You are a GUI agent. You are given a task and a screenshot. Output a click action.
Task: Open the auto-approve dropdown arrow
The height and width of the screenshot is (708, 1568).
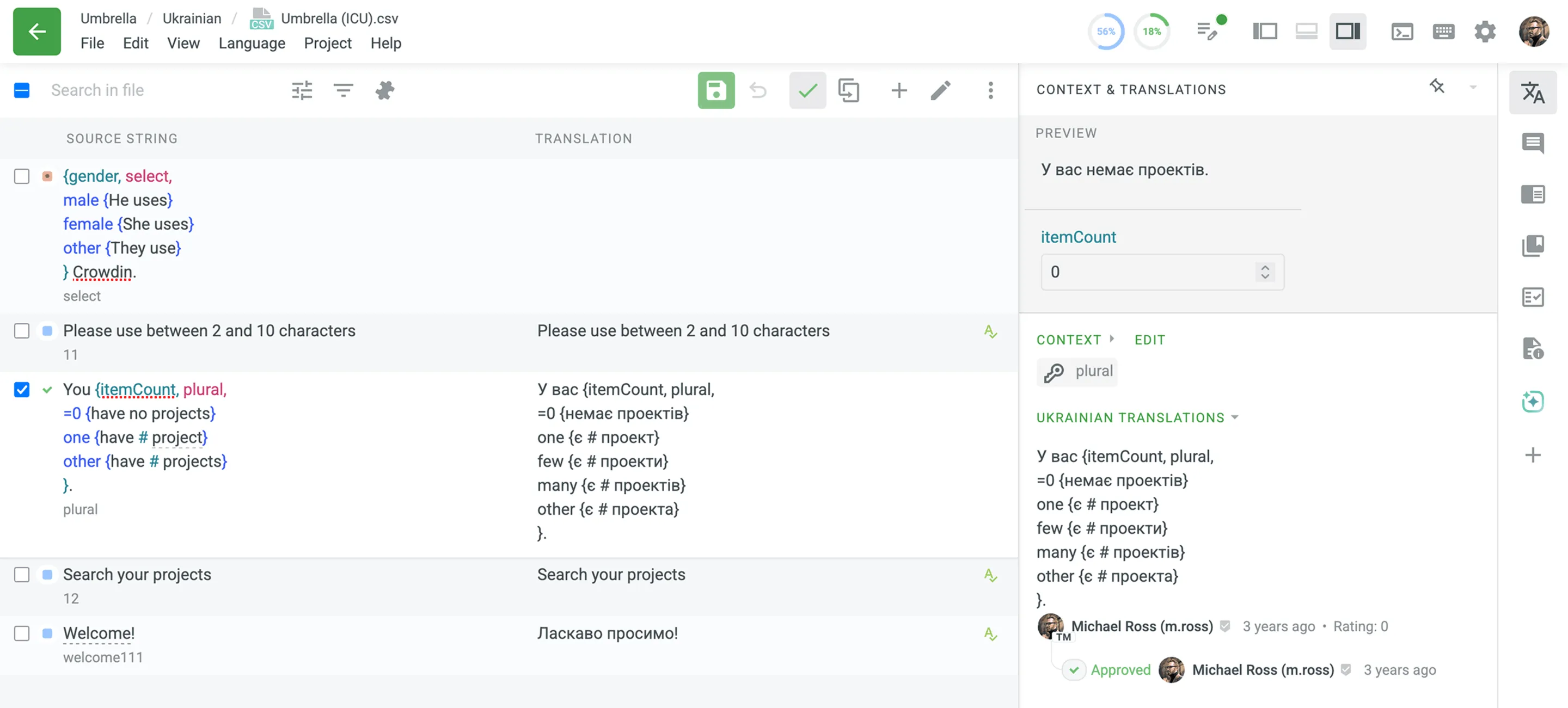[1473, 87]
